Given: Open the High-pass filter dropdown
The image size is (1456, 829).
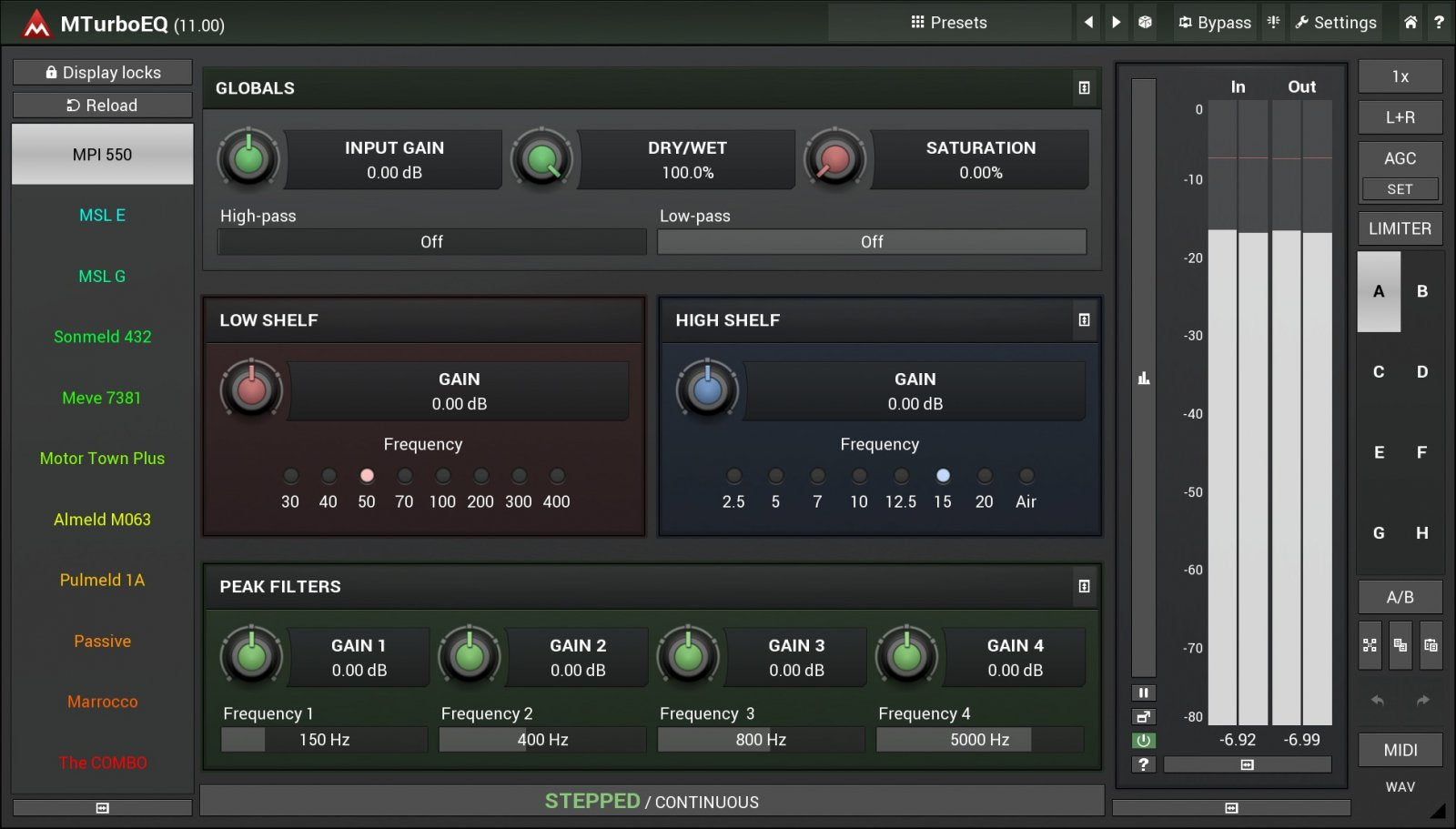Looking at the screenshot, I should [431, 242].
